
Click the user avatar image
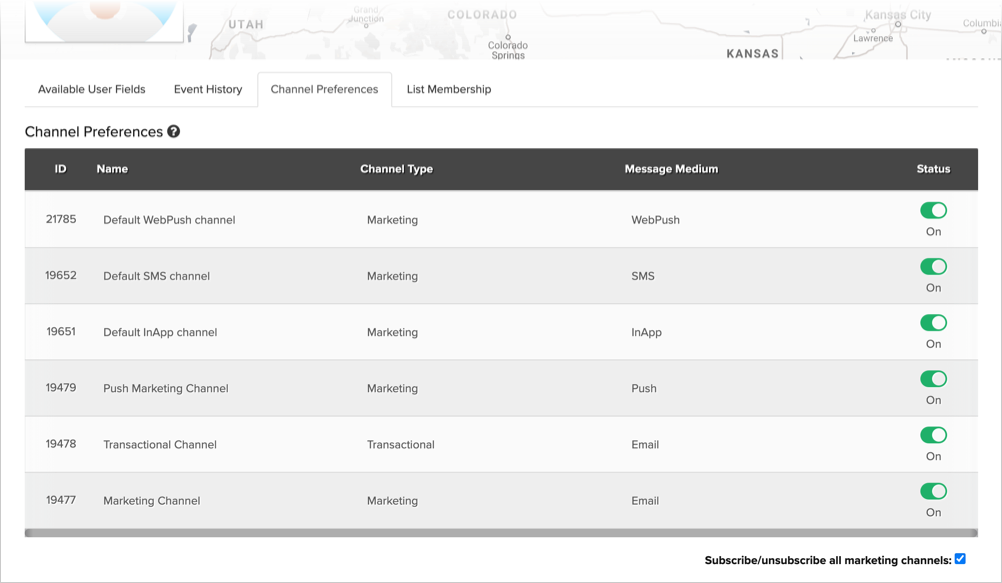point(104,20)
